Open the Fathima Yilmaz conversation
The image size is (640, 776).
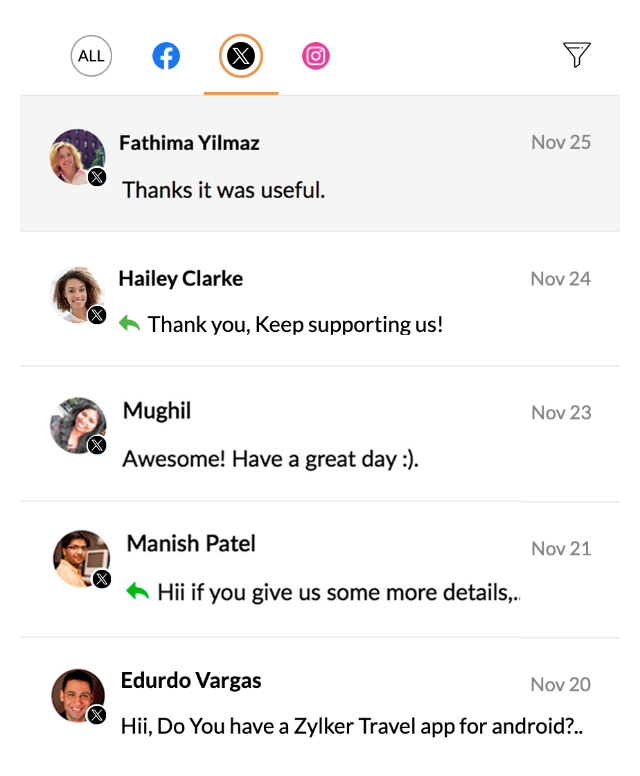pyautogui.click(x=320, y=163)
